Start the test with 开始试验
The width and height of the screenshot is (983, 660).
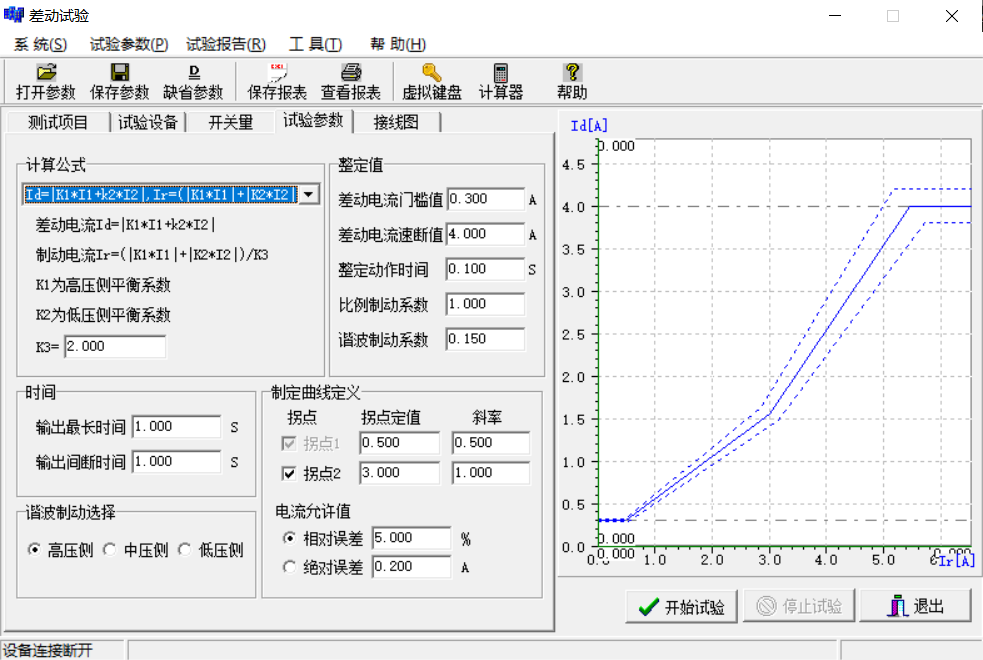[681, 606]
